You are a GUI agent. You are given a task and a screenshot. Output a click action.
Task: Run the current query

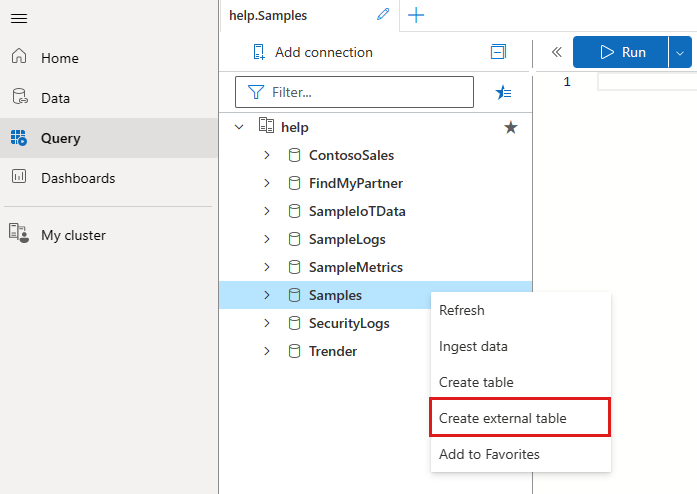click(621, 52)
